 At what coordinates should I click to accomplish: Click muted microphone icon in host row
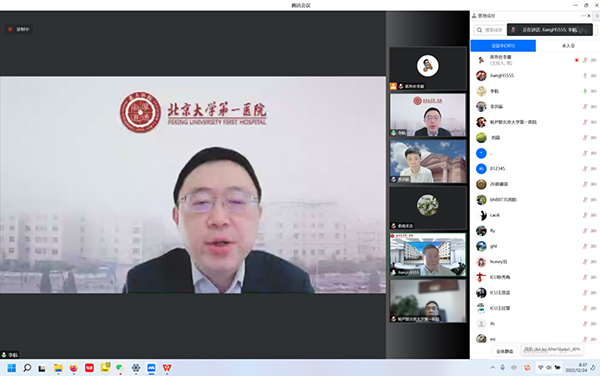[x=585, y=60]
